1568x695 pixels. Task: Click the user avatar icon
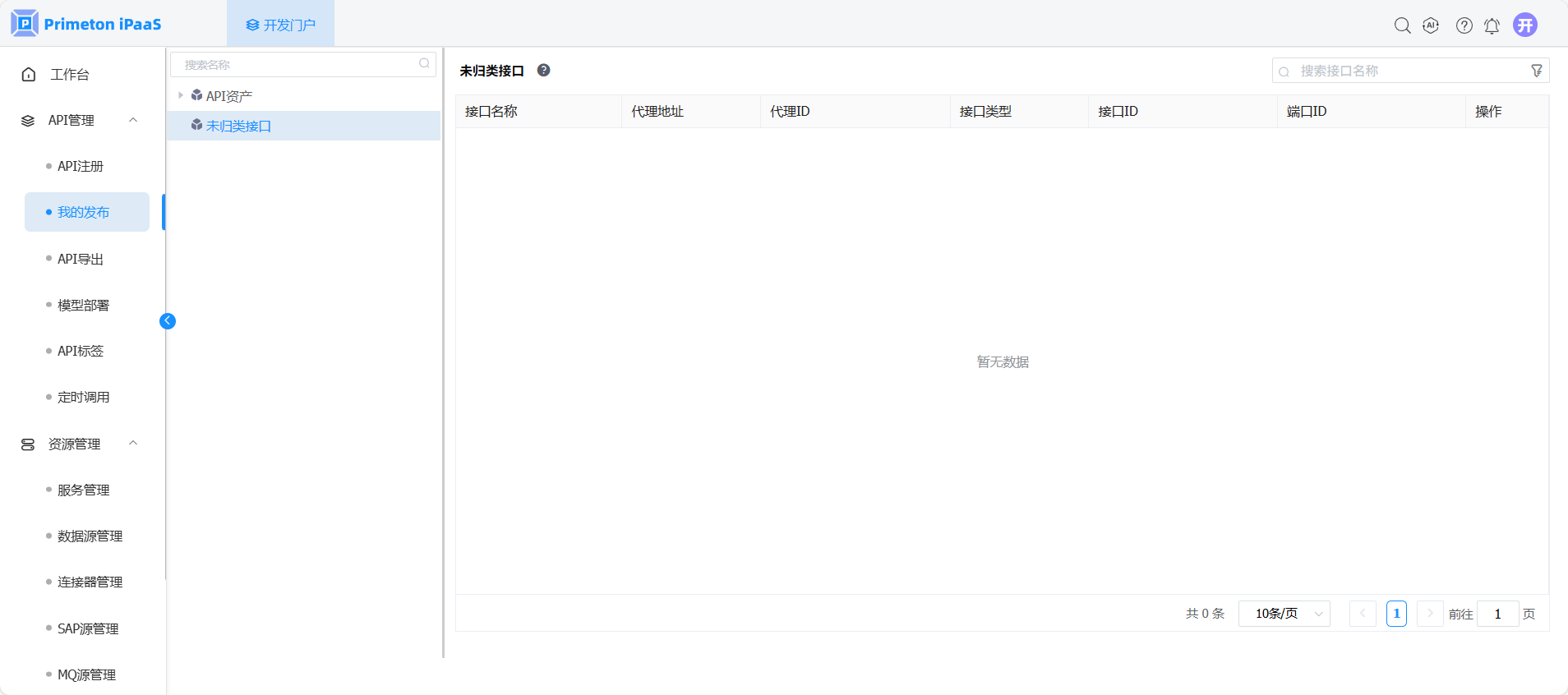click(x=1524, y=25)
